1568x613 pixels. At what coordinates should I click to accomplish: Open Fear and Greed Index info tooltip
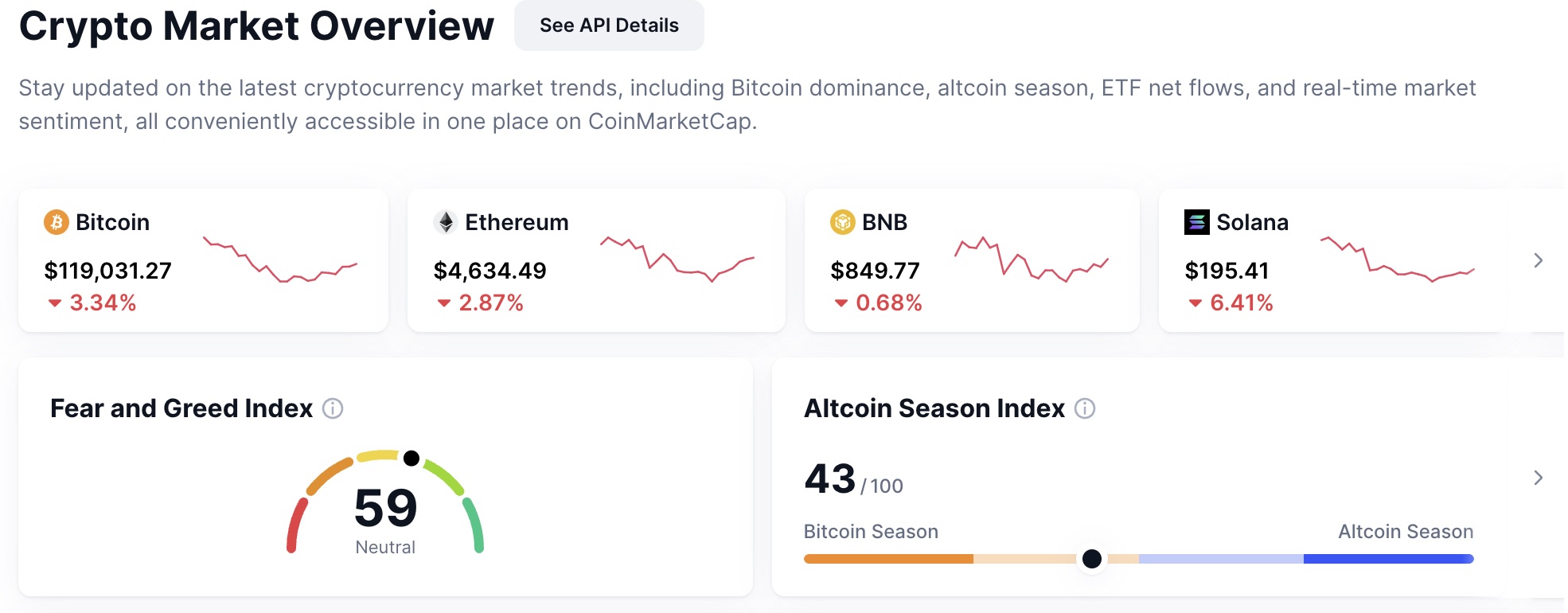point(333,408)
